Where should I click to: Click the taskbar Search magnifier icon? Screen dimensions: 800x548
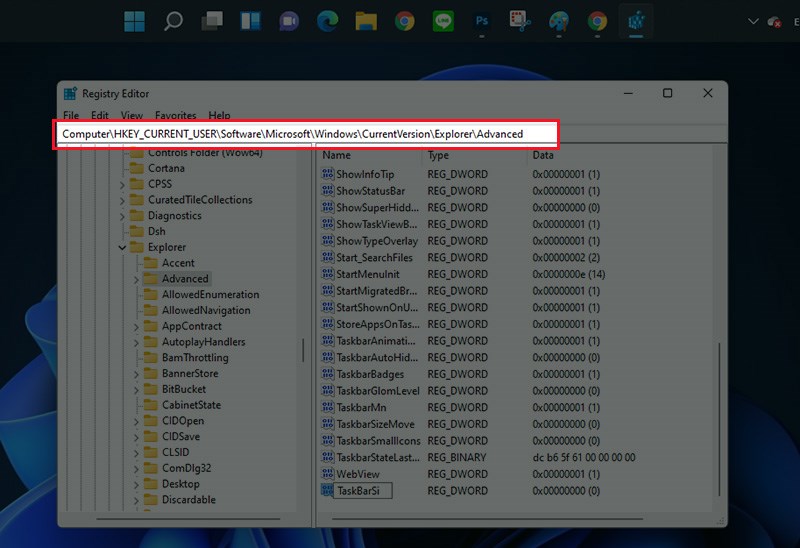(173, 21)
